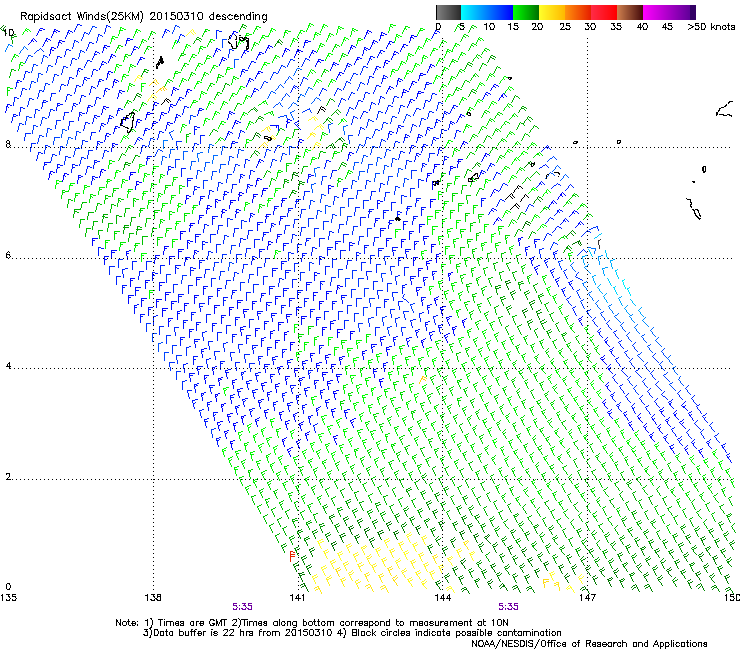This screenshot has height=650, width=740.
Task: Click the legend value '25' label
Action: [565, 27]
